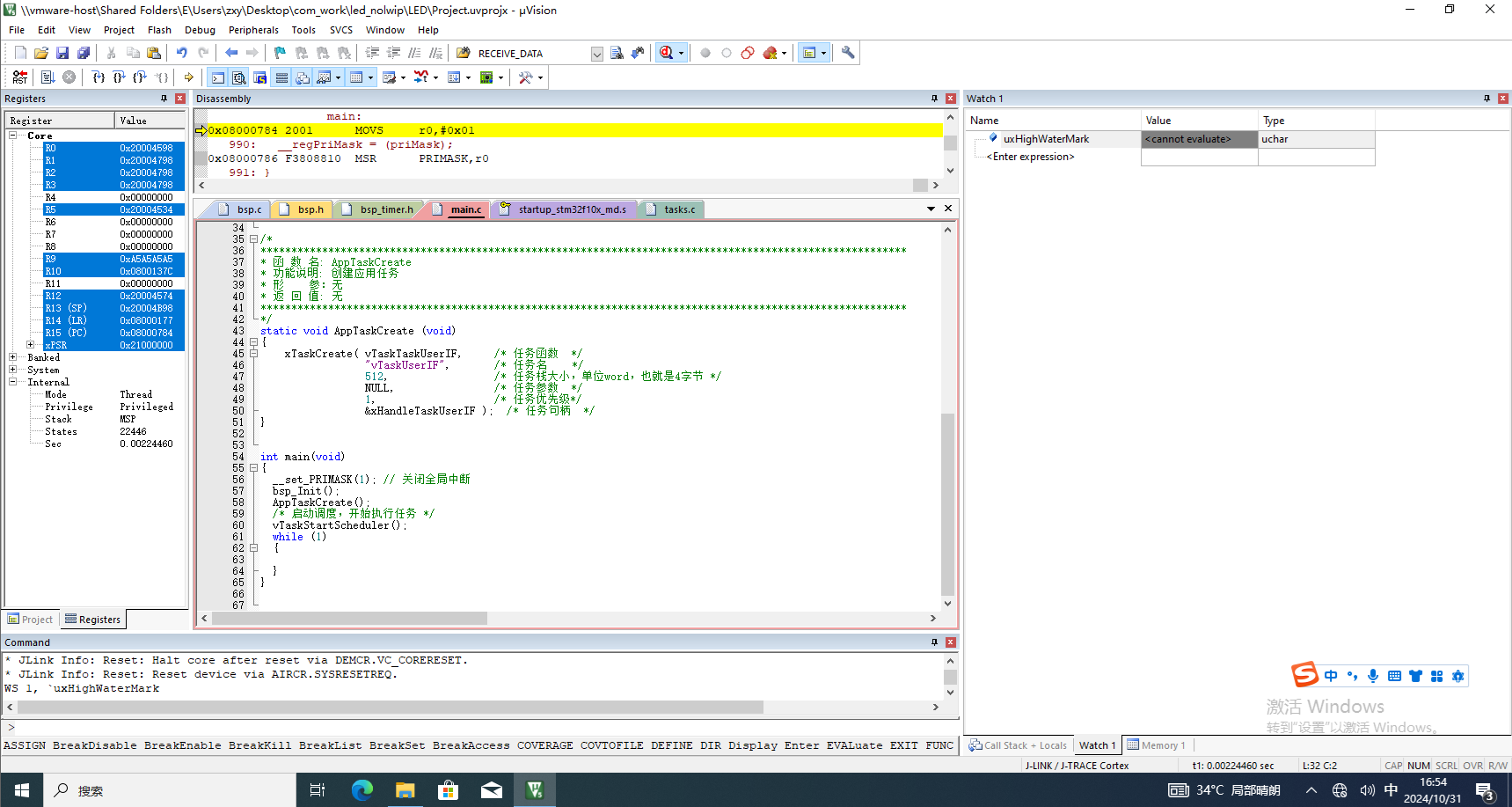Click the Paste toolbar icon
The width and height of the screenshot is (1512, 807).
(x=154, y=53)
